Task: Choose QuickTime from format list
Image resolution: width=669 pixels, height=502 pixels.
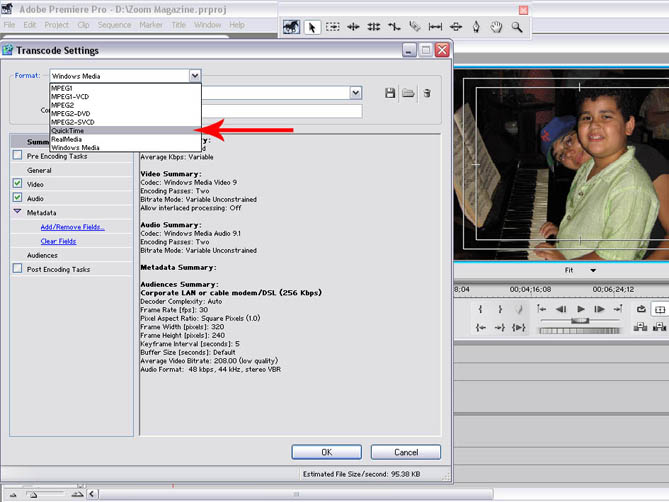Action: 68,130
